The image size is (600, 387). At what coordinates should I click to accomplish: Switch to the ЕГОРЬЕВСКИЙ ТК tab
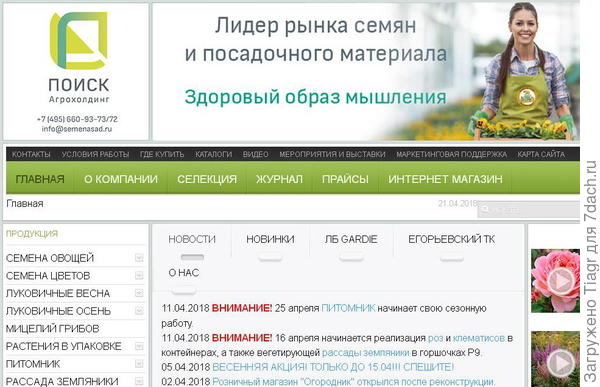[452, 240]
